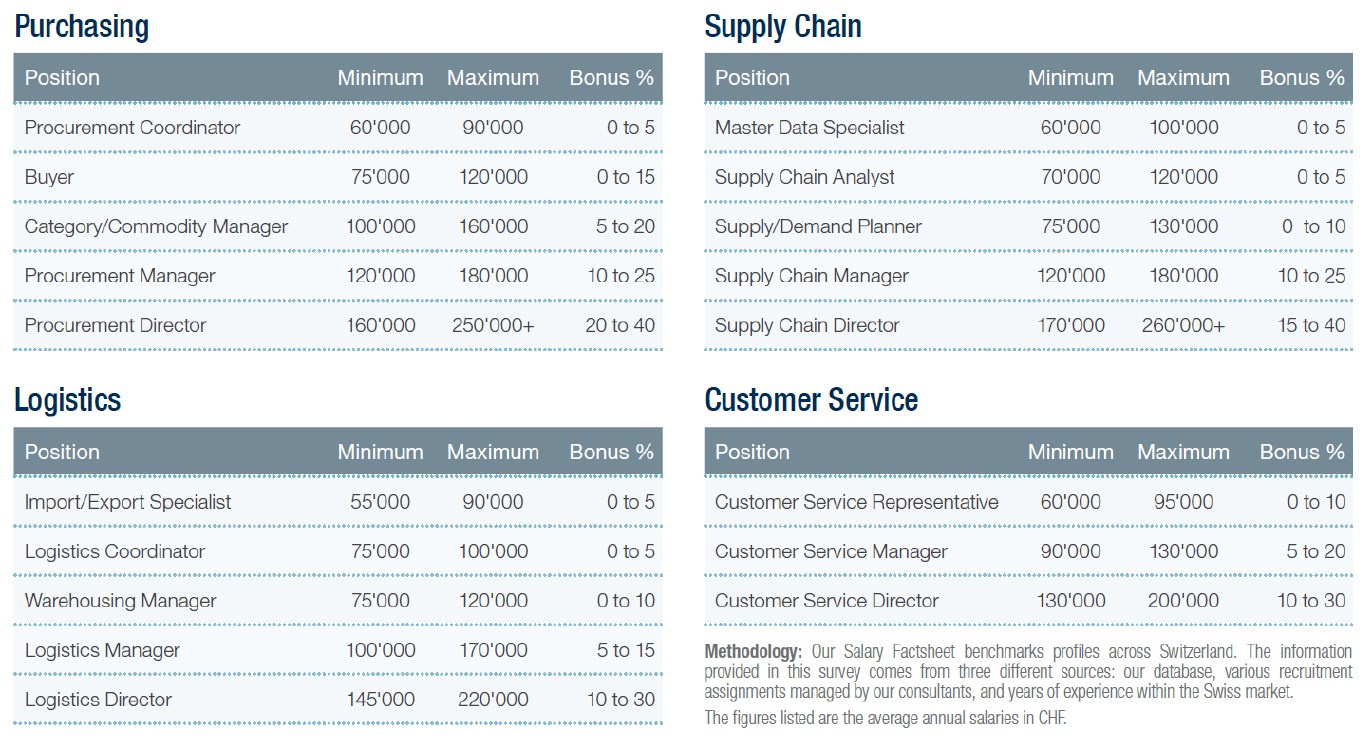Click the Supply Chain section heading
Image resolution: width=1365 pixels, height=739 pixels.
pyautogui.click(x=782, y=27)
